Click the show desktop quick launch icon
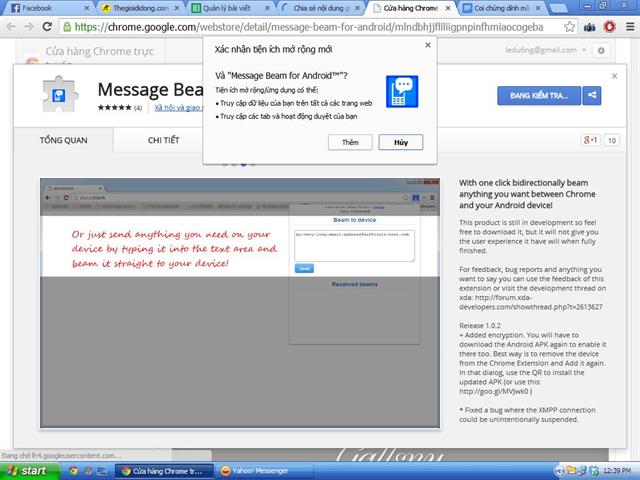The width and height of the screenshot is (640, 480). point(102,471)
